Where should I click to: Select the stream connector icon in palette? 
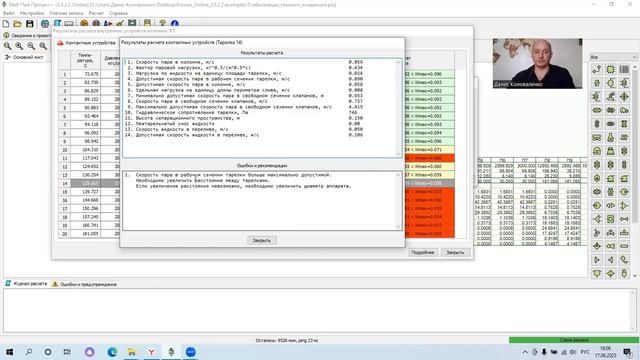pyautogui.click(x=597, y=70)
